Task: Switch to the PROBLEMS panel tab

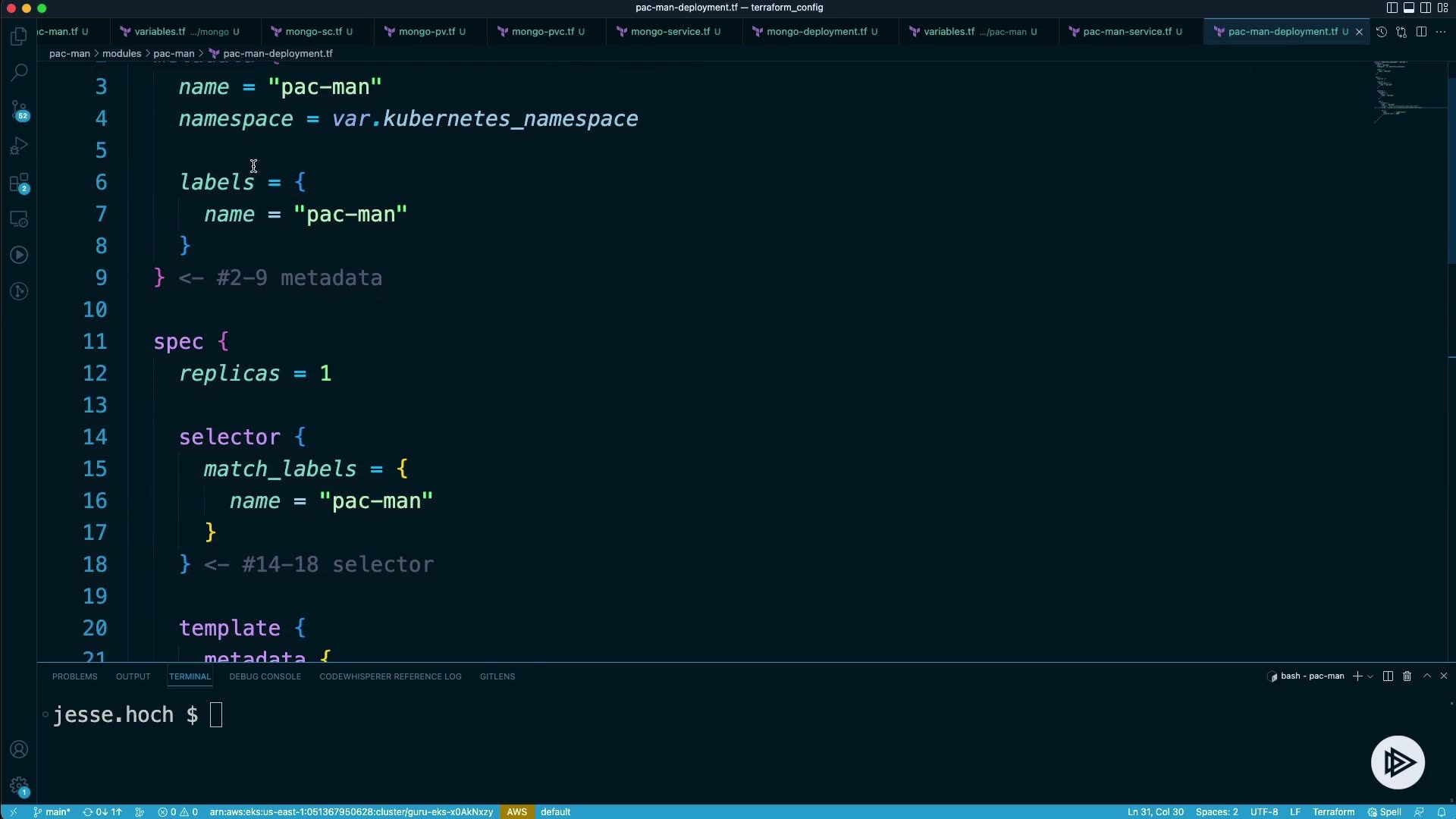Action: pyautogui.click(x=74, y=676)
